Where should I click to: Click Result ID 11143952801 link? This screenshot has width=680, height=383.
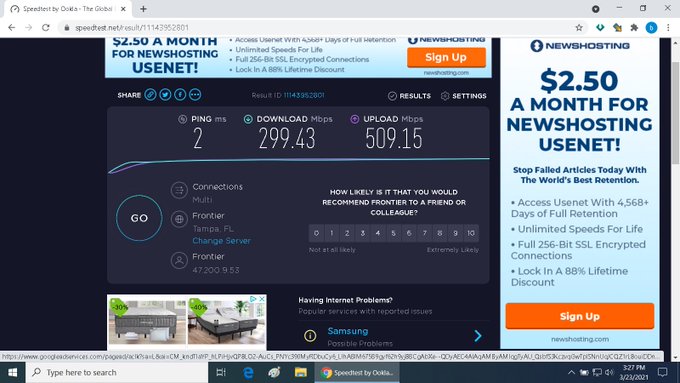click(304, 95)
